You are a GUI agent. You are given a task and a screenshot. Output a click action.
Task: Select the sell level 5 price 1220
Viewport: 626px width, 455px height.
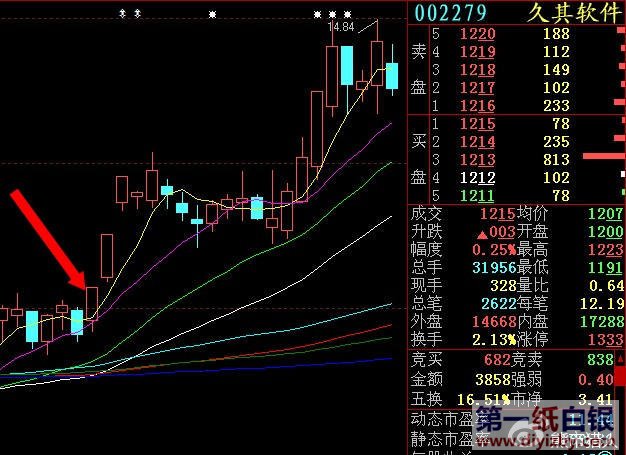[x=477, y=34]
